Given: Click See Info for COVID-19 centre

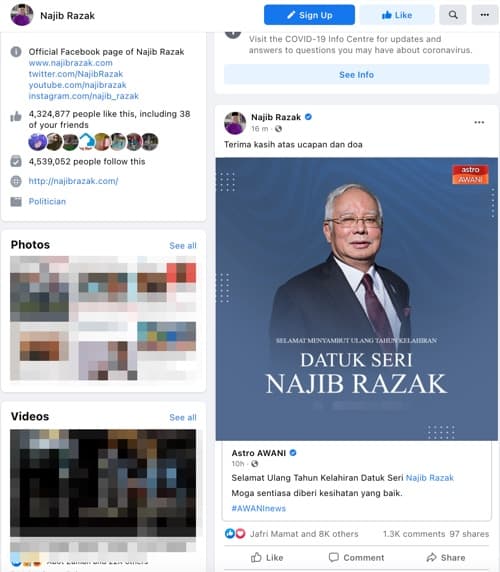Looking at the screenshot, I should (356, 75).
